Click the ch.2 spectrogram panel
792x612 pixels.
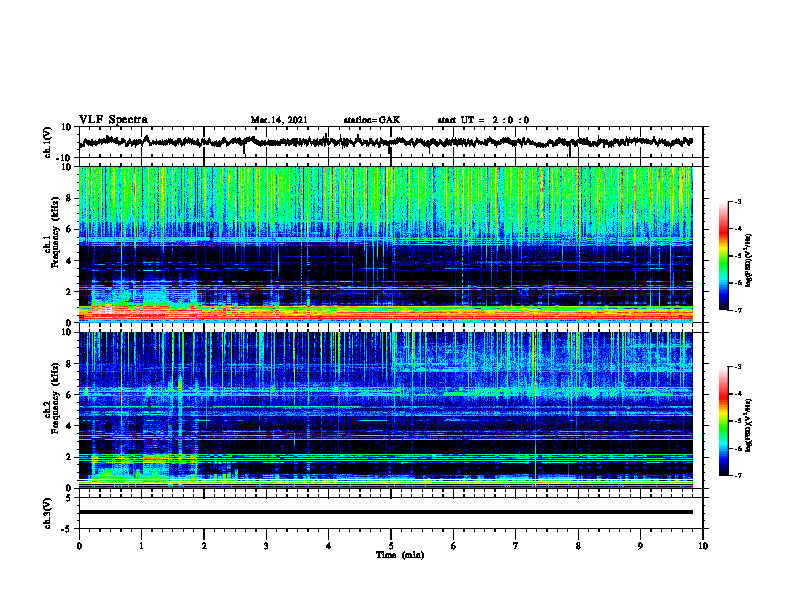coord(385,410)
